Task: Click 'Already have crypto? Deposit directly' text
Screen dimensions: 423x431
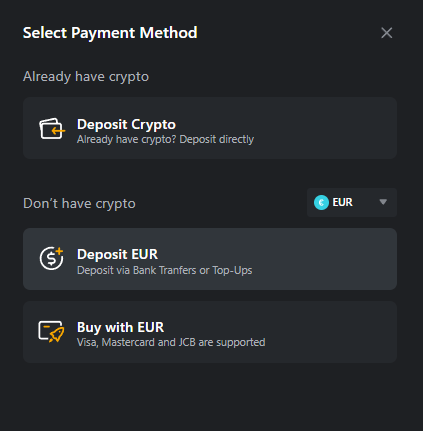Action: tap(165, 139)
